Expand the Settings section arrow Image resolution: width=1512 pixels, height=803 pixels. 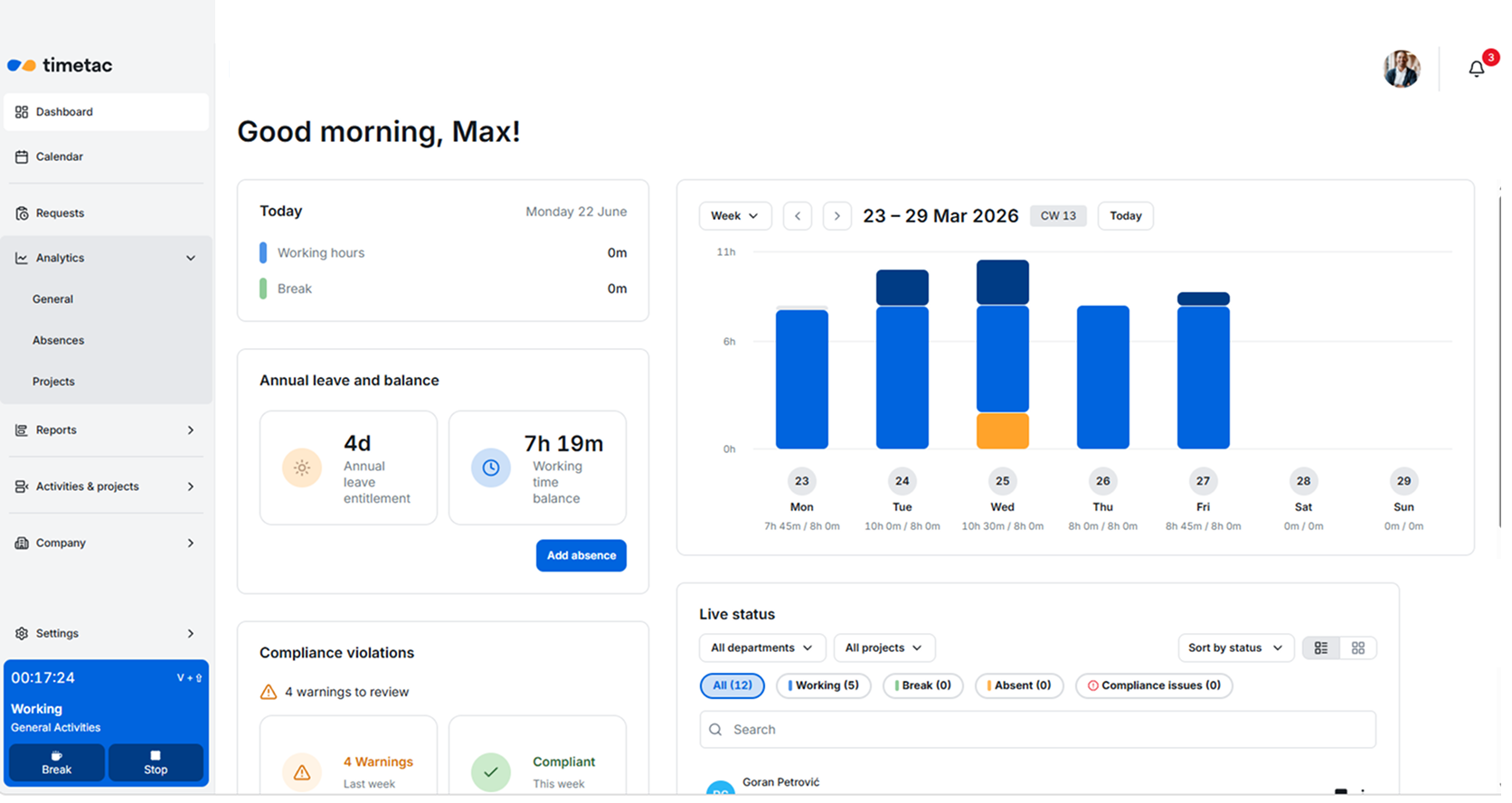[x=191, y=634]
